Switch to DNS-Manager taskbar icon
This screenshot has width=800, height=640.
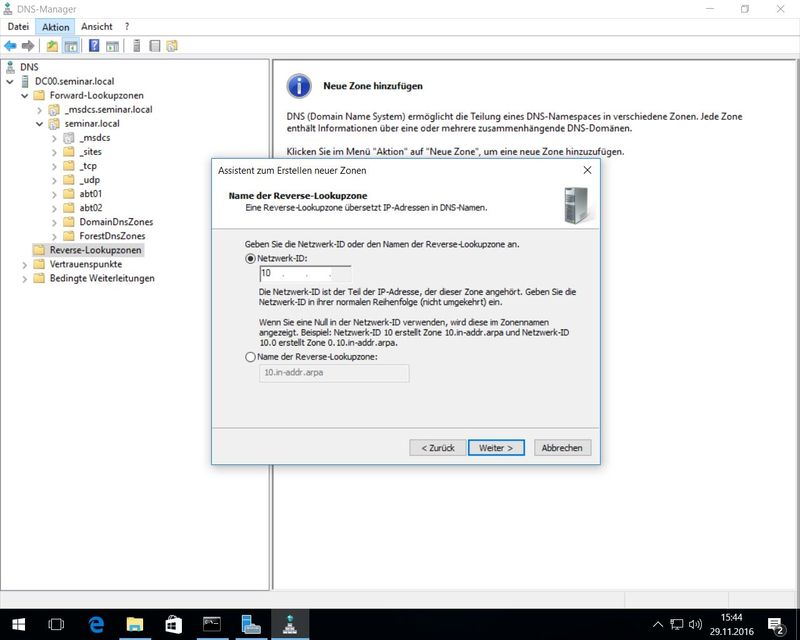[x=290, y=624]
